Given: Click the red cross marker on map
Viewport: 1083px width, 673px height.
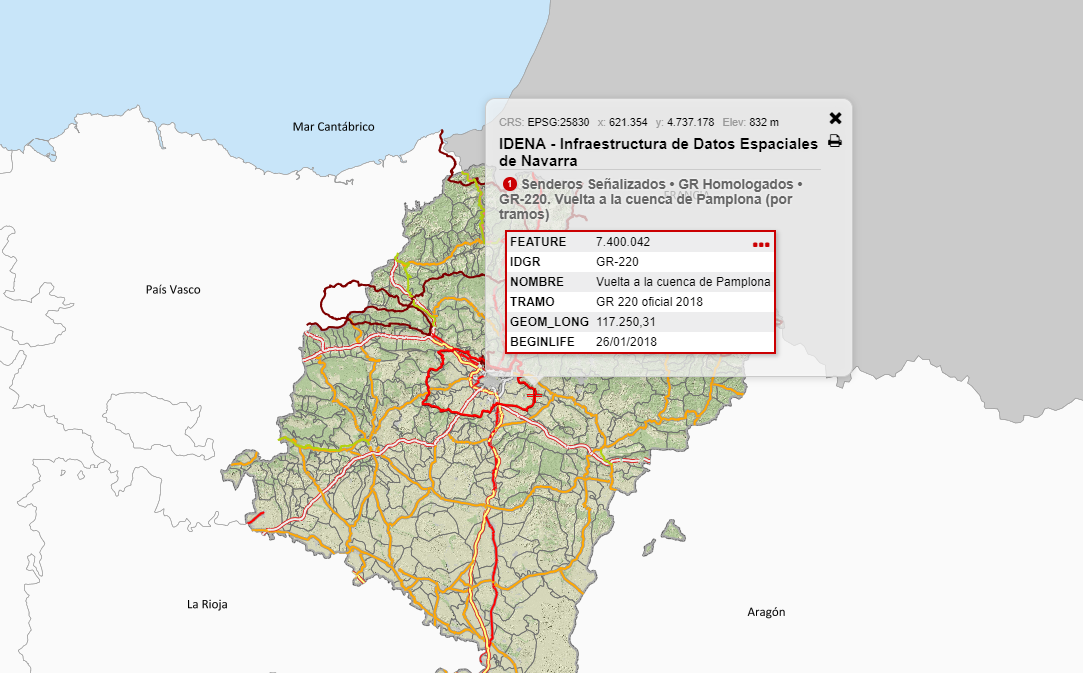Looking at the screenshot, I should (x=533, y=396).
